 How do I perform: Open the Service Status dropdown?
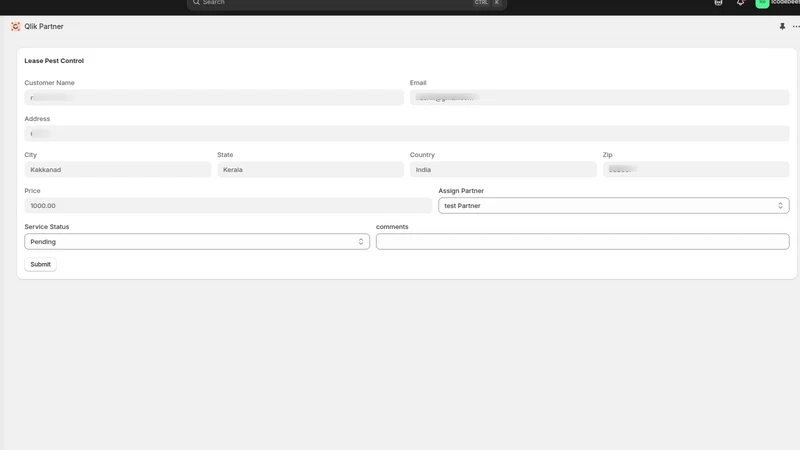(x=197, y=242)
